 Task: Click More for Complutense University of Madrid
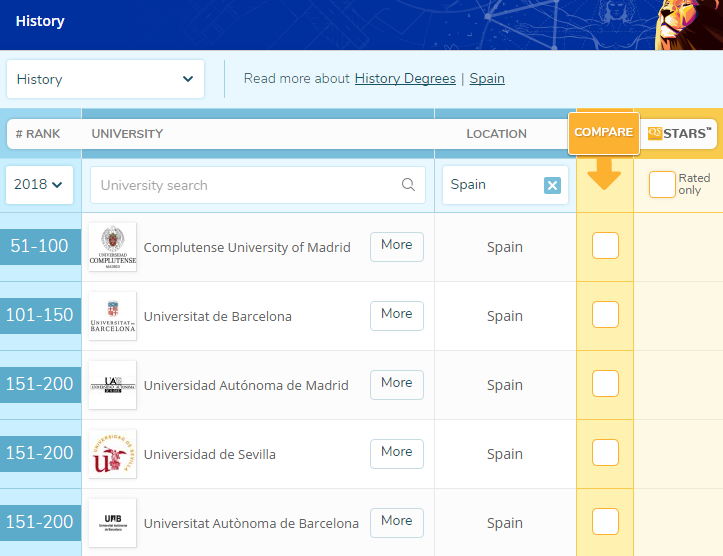tap(397, 247)
